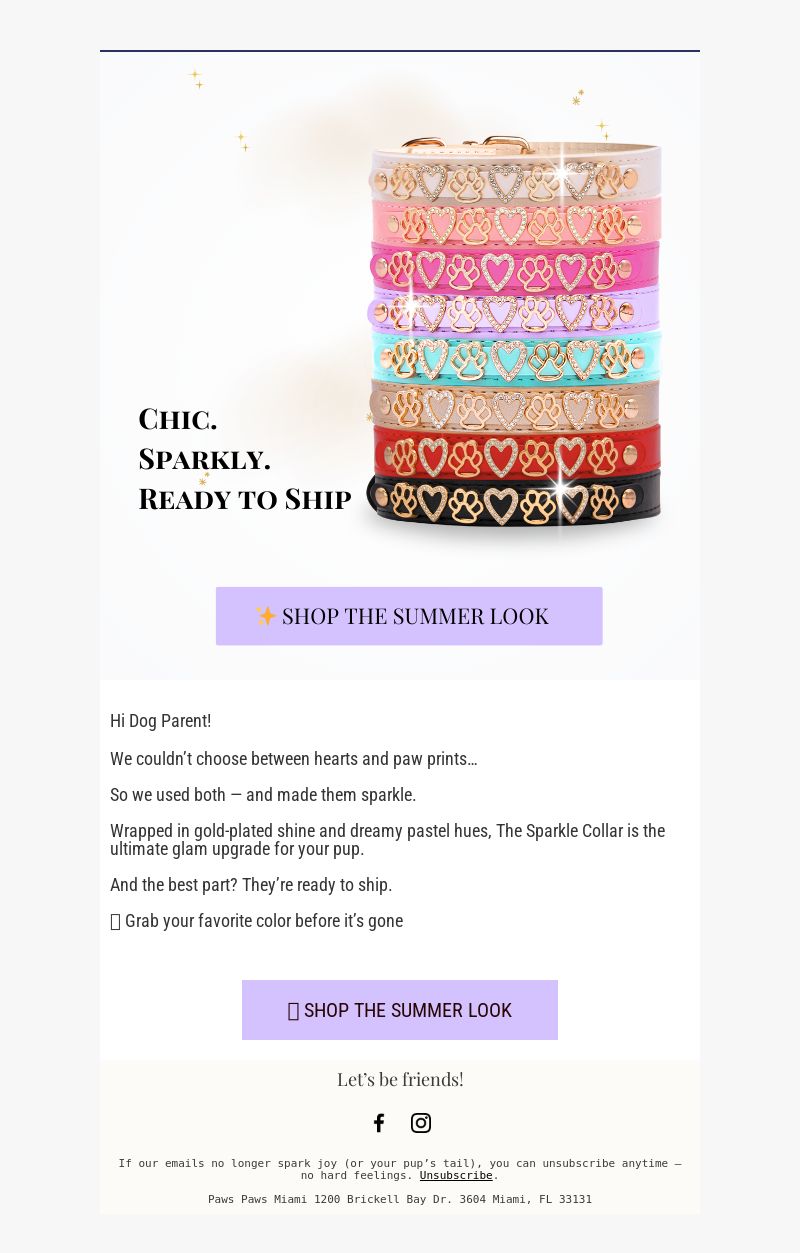Open the Facebook social icon

(x=379, y=1123)
